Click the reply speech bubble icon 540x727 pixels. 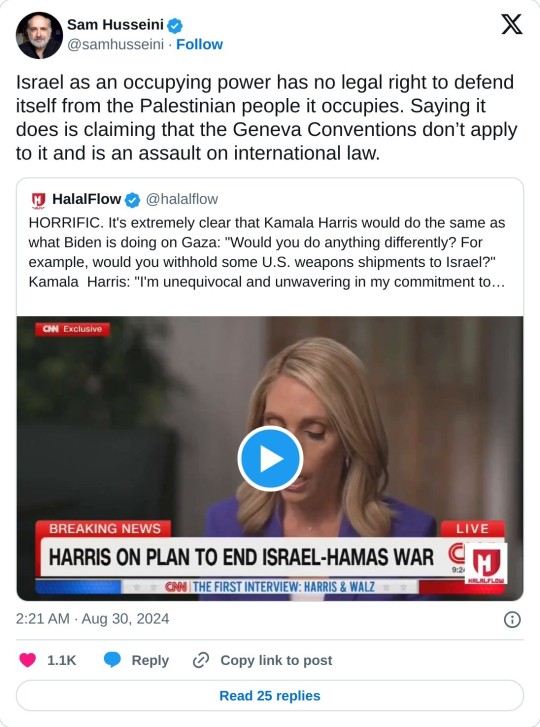pos(112,660)
